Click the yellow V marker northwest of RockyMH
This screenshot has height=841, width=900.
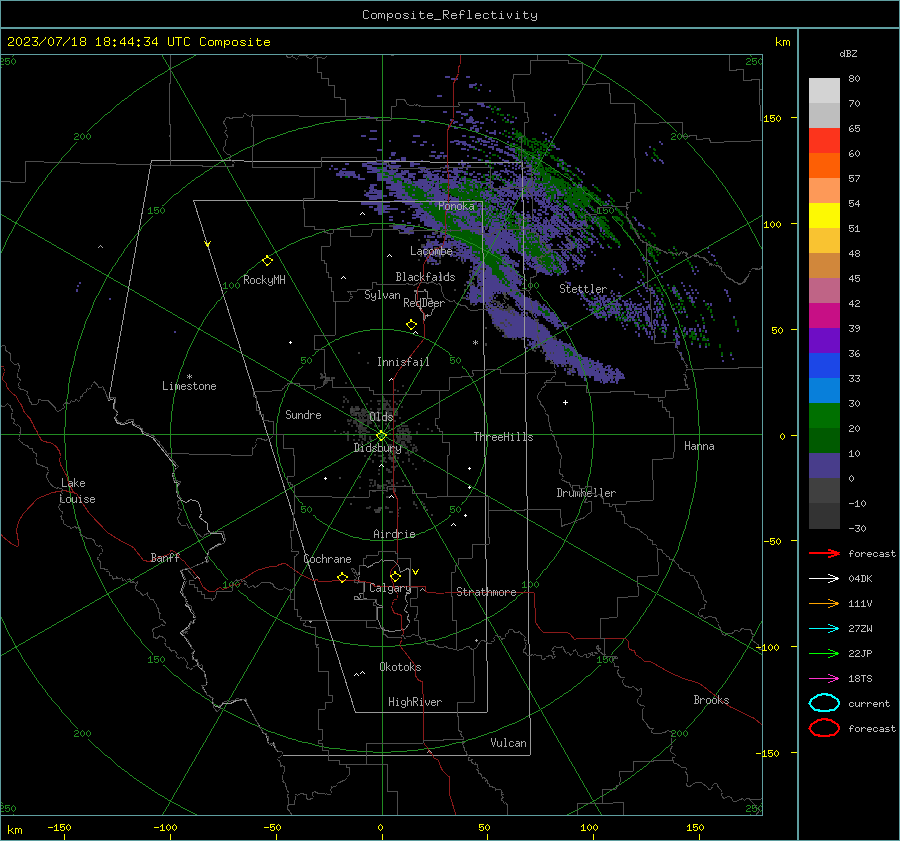207,244
